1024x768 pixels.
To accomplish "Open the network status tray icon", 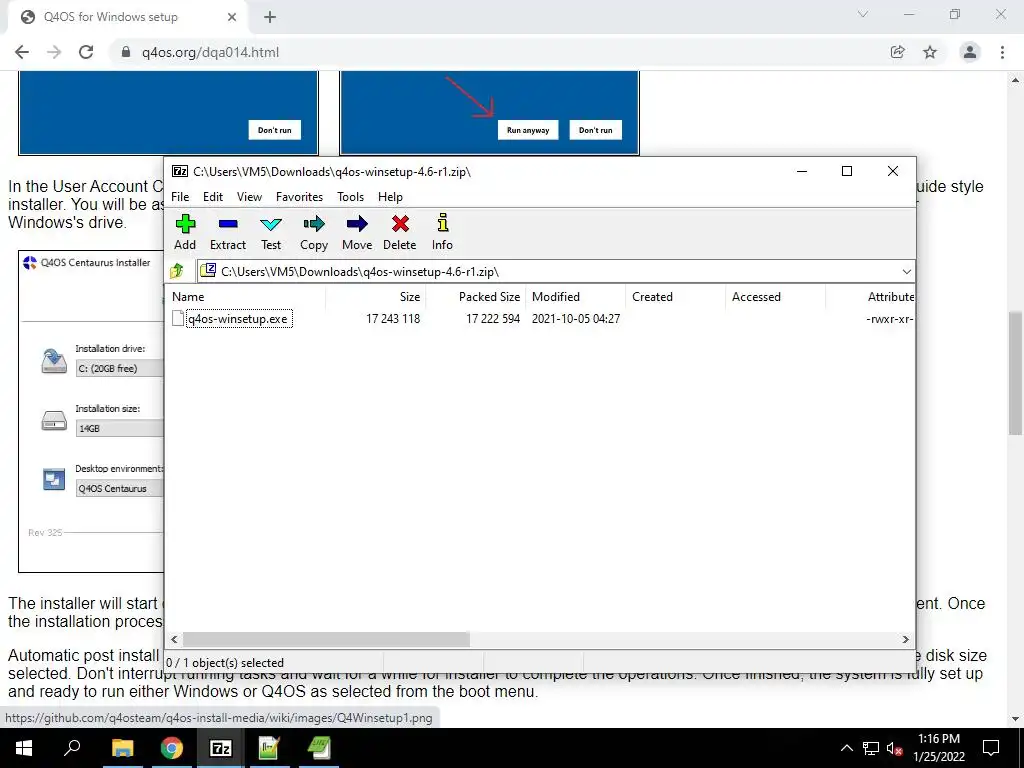I will pos(871,748).
